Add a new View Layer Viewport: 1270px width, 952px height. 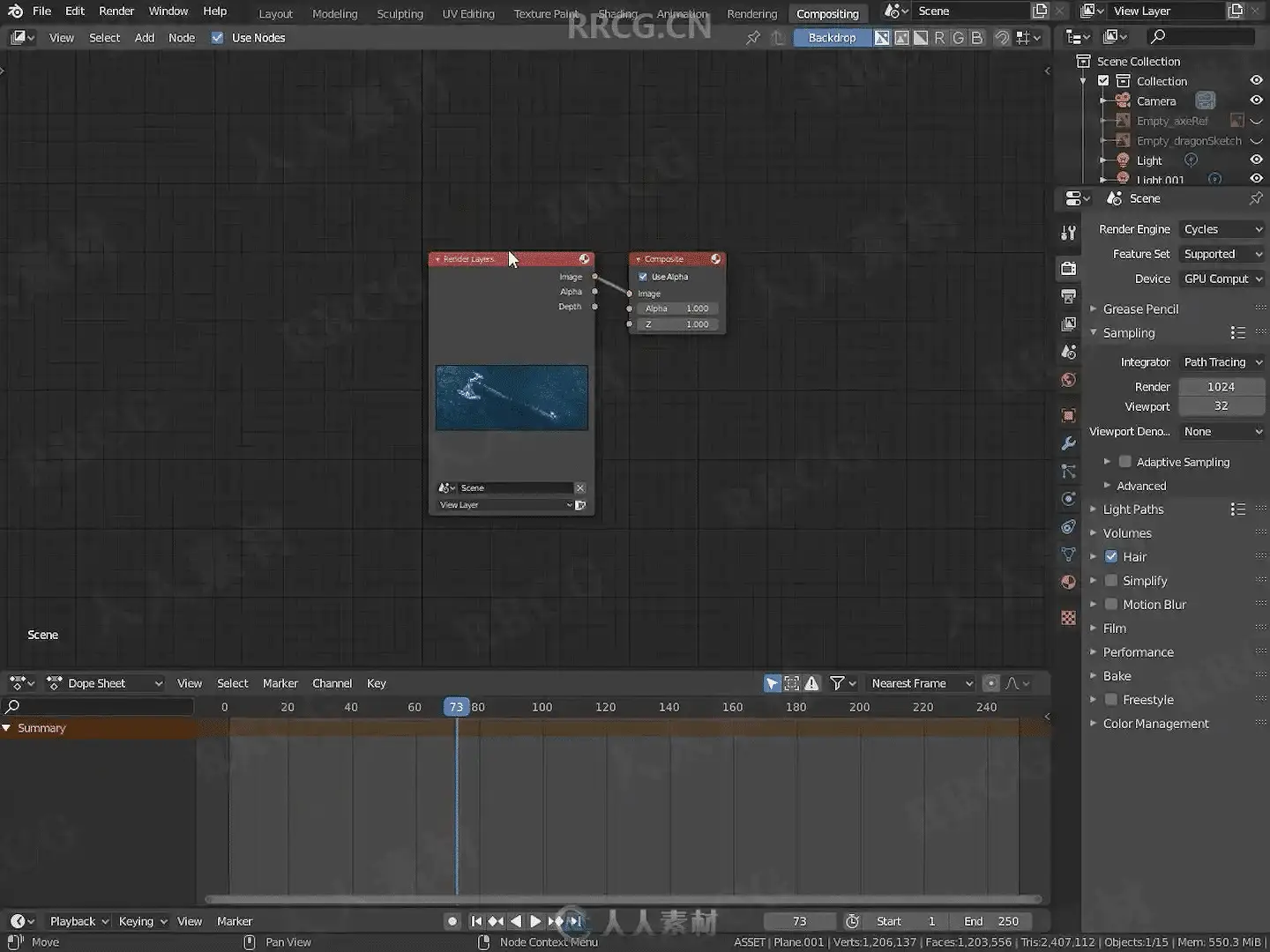[x=1236, y=11]
